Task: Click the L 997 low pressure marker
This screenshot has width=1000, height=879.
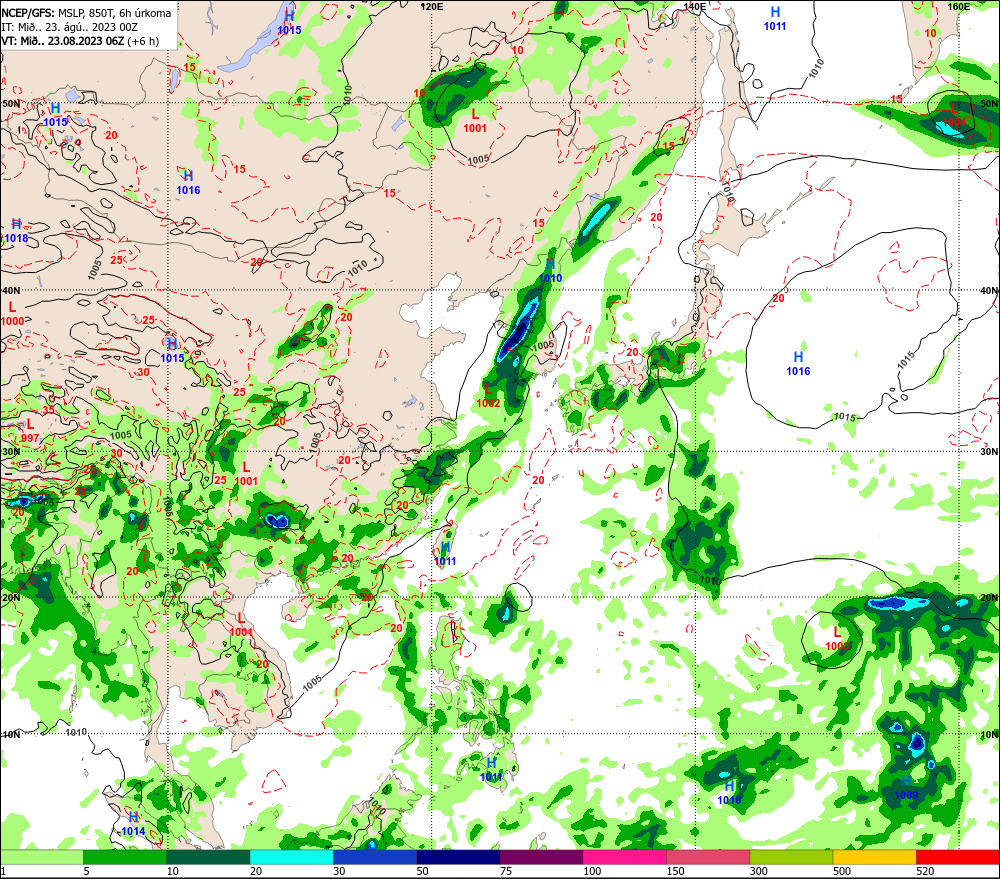Action: [30, 432]
